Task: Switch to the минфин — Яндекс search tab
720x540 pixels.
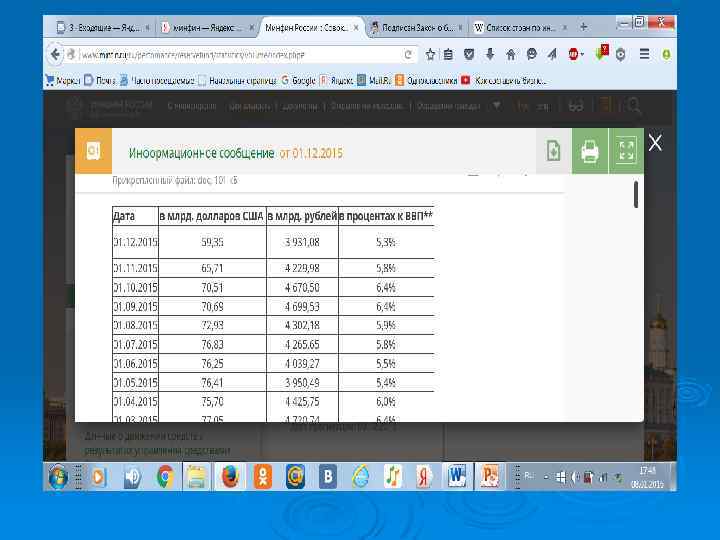Action: [x=206, y=28]
